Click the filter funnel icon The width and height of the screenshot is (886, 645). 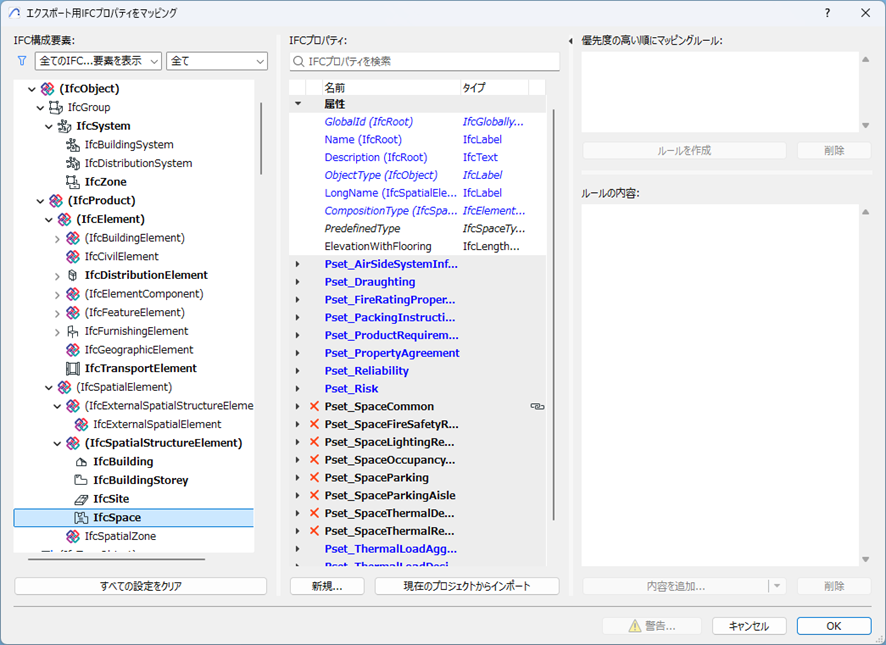coord(22,60)
